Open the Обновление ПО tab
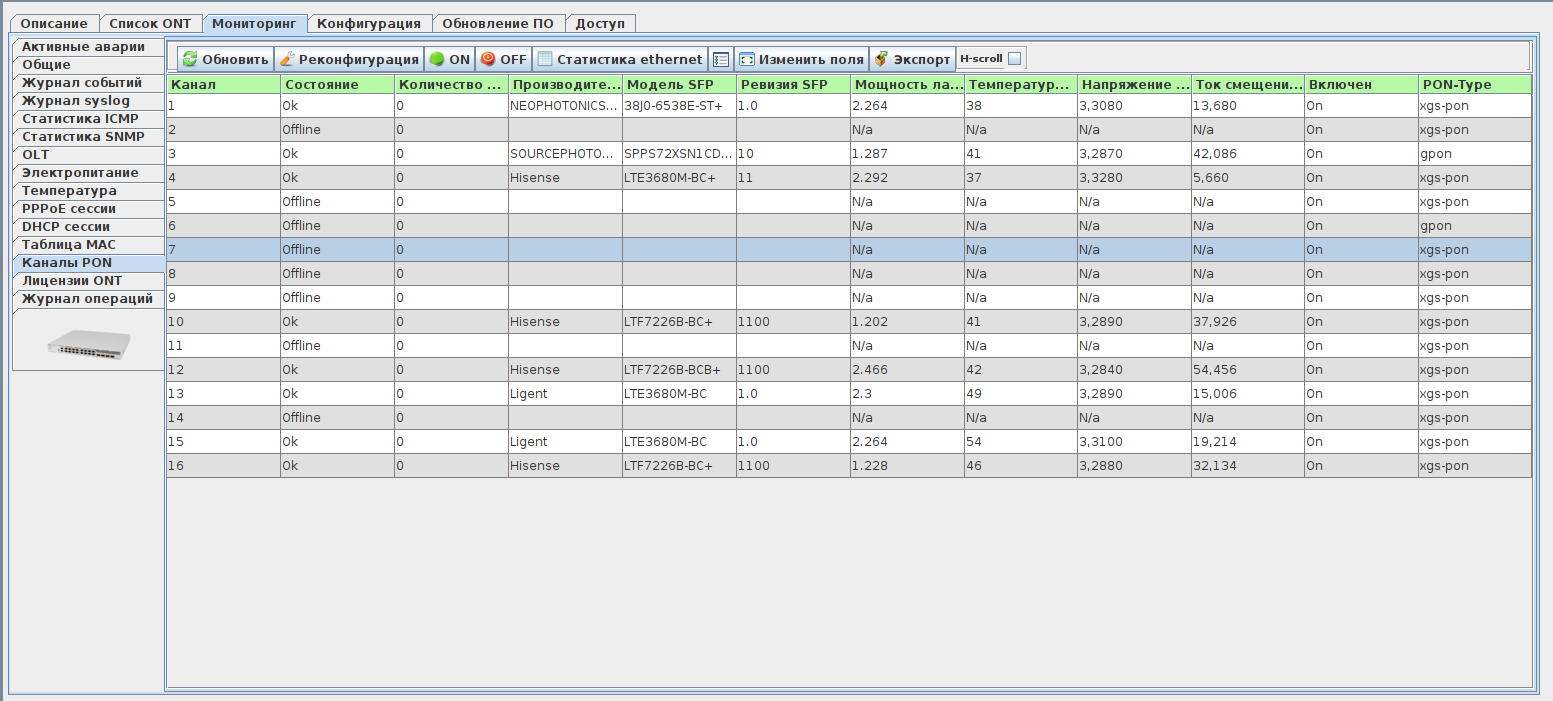 497,23
